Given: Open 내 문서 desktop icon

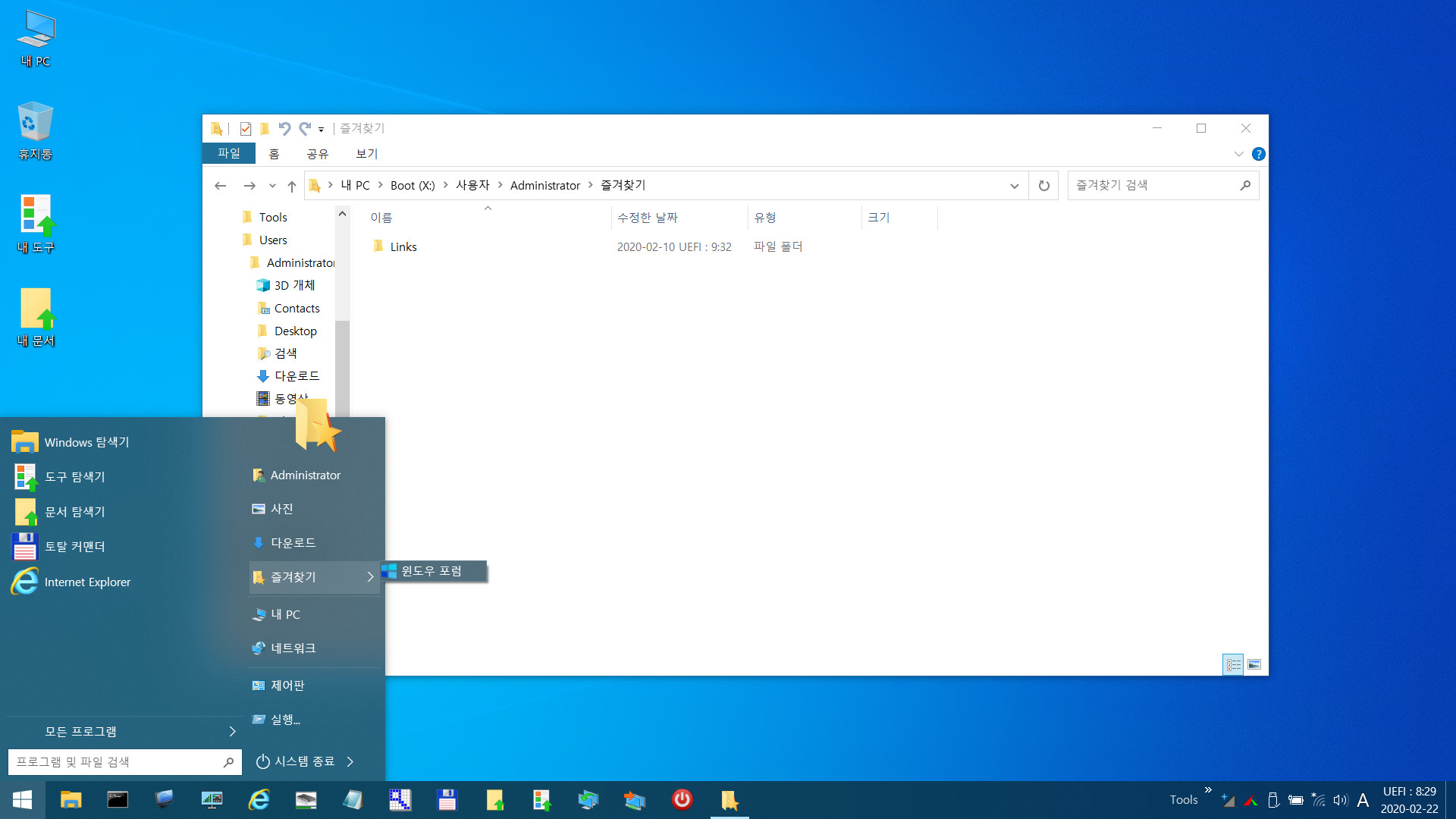Looking at the screenshot, I should coord(36,318).
